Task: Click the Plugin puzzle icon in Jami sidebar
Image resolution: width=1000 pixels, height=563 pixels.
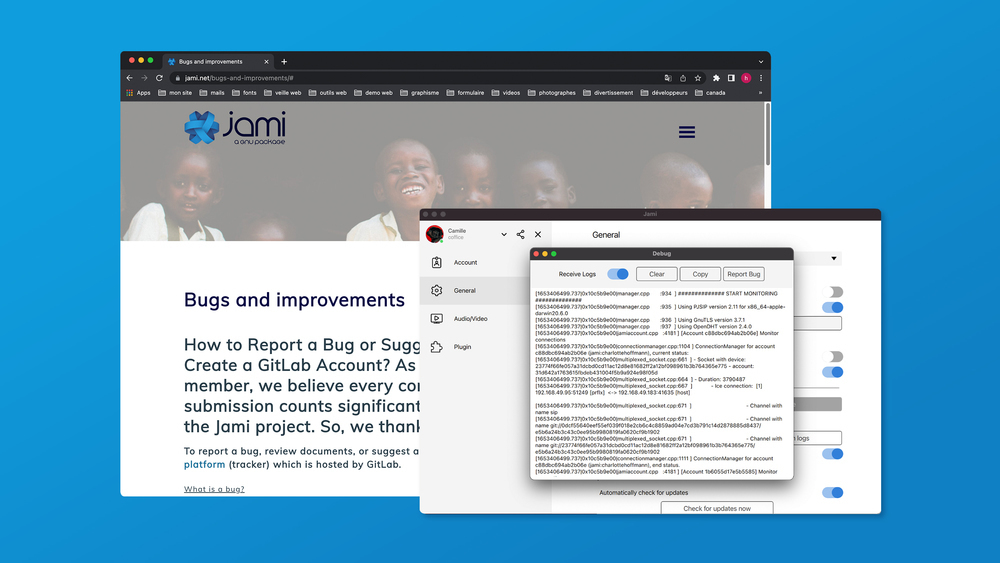Action: coord(436,347)
